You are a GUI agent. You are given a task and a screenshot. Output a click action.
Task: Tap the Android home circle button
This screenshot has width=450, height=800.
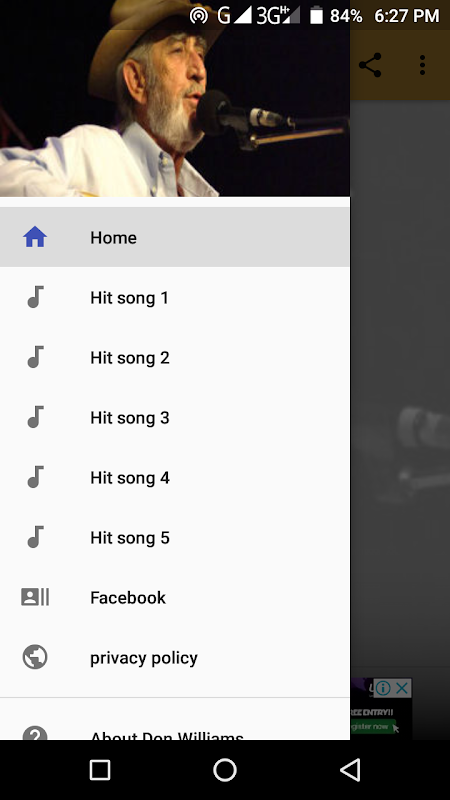225,769
